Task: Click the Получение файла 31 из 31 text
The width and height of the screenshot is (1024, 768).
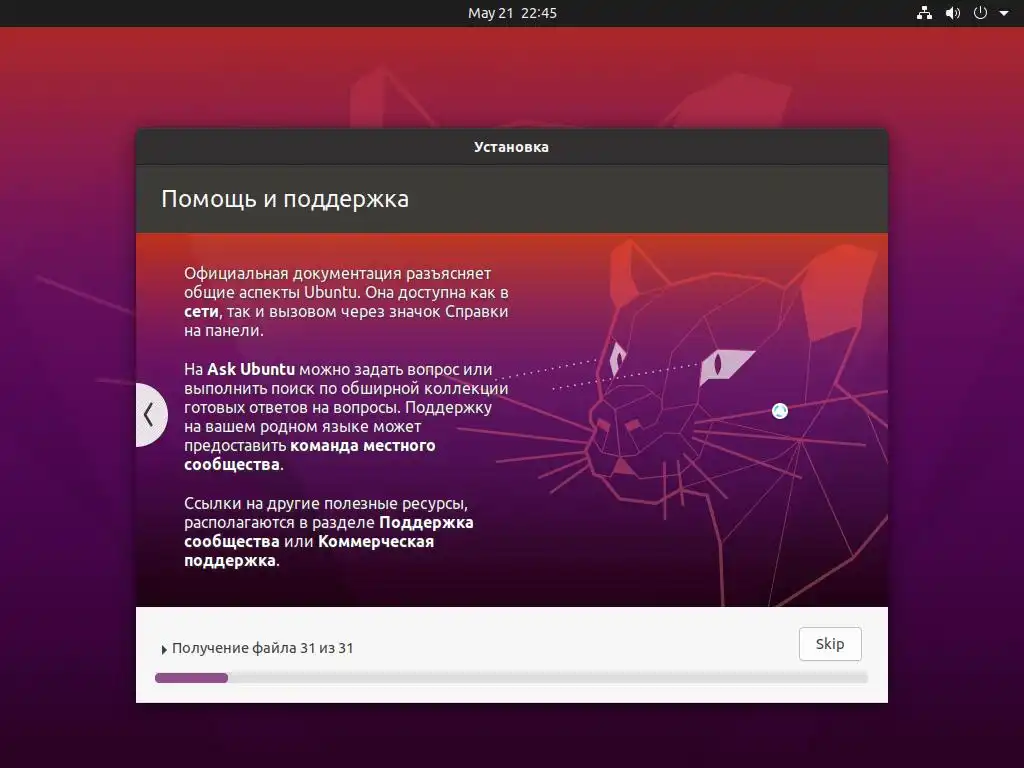Action: click(263, 648)
